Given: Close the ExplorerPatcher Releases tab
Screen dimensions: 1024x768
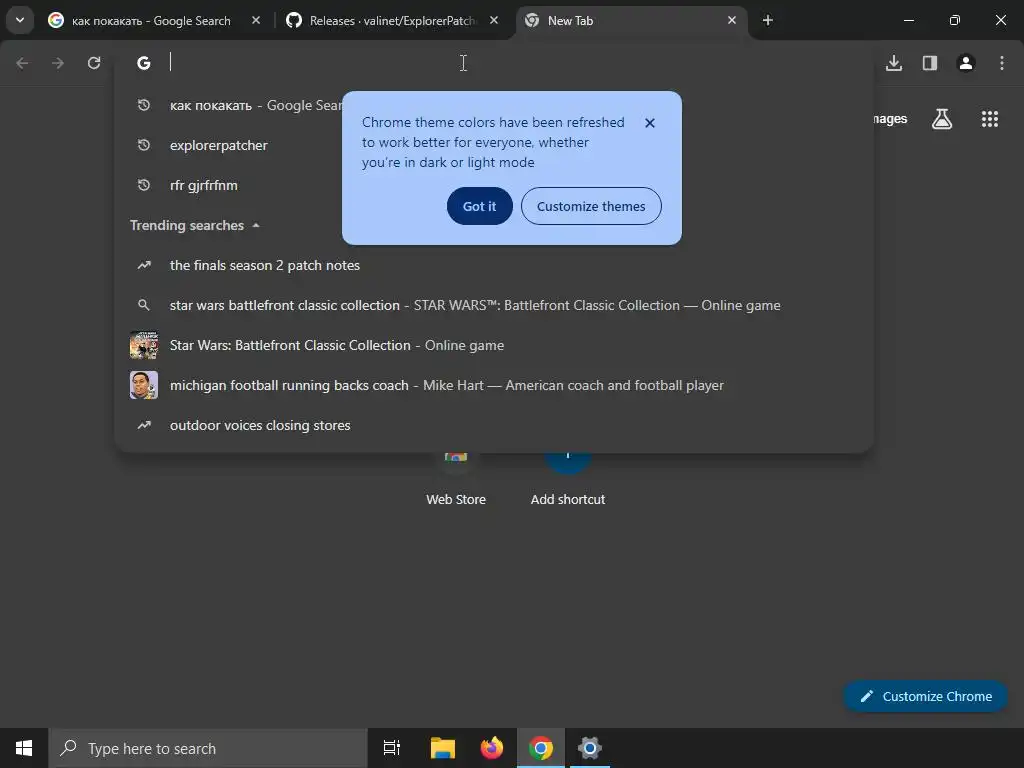Looking at the screenshot, I should [494, 20].
